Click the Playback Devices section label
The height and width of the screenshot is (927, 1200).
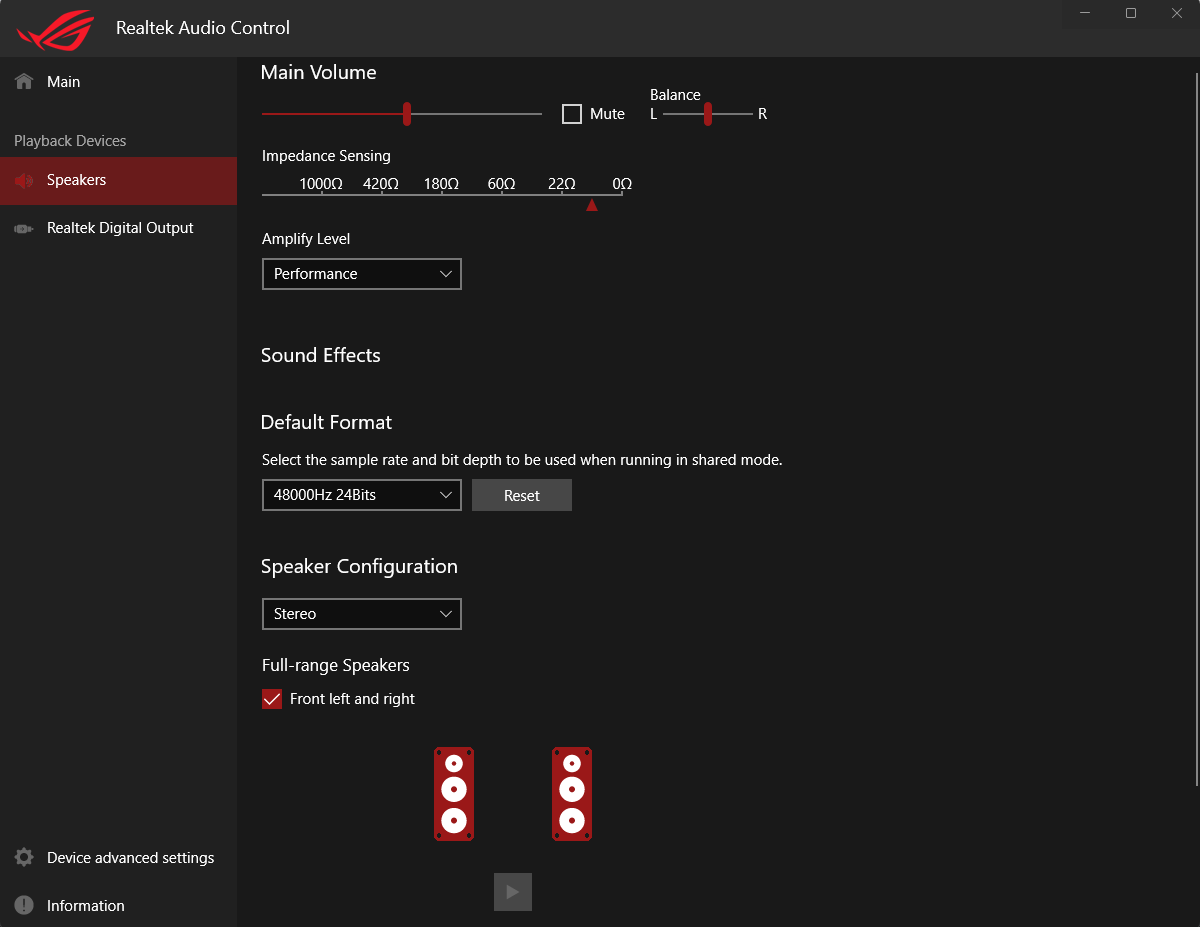[70, 141]
